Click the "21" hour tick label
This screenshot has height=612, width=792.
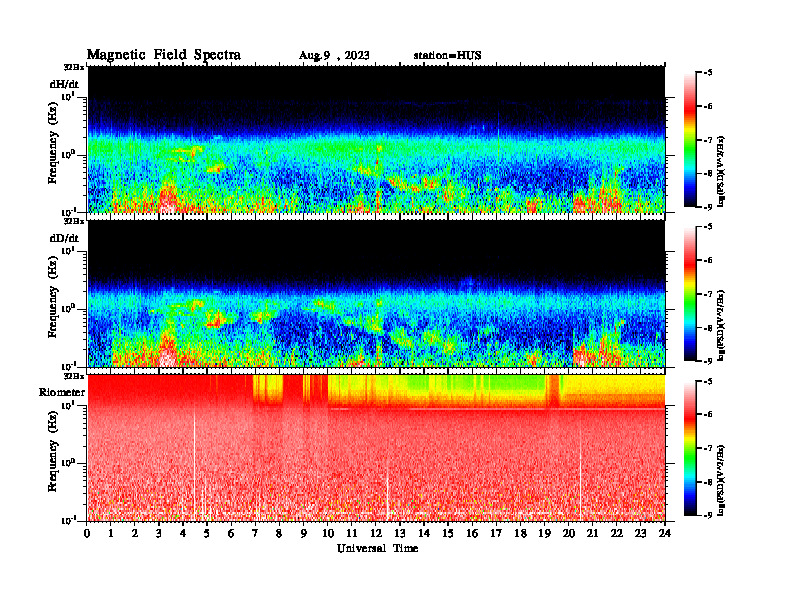pyautogui.click(x=592, y=533)
